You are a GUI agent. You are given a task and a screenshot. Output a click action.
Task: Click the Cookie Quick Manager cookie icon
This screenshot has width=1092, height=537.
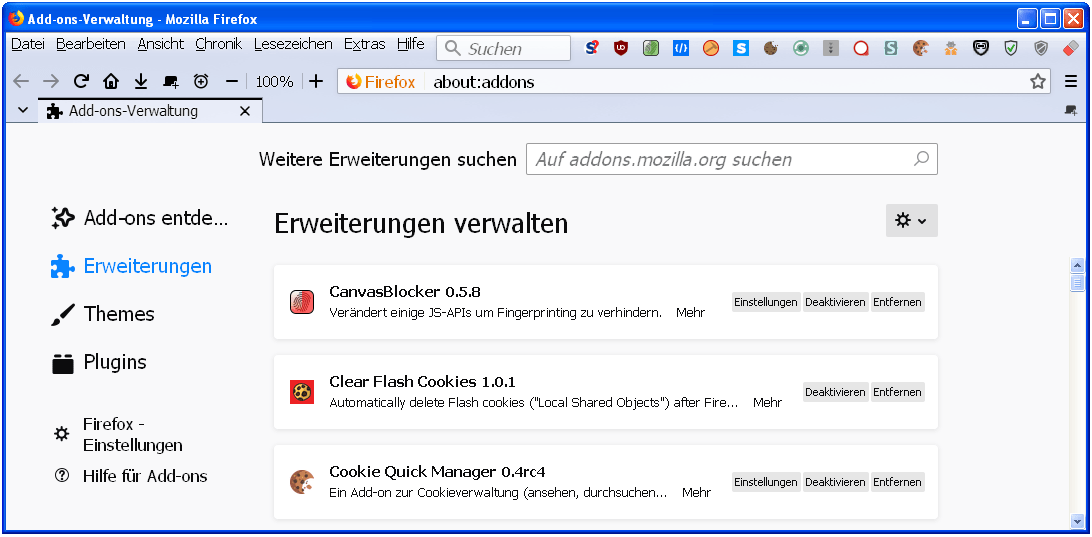[x=302, y=482]
